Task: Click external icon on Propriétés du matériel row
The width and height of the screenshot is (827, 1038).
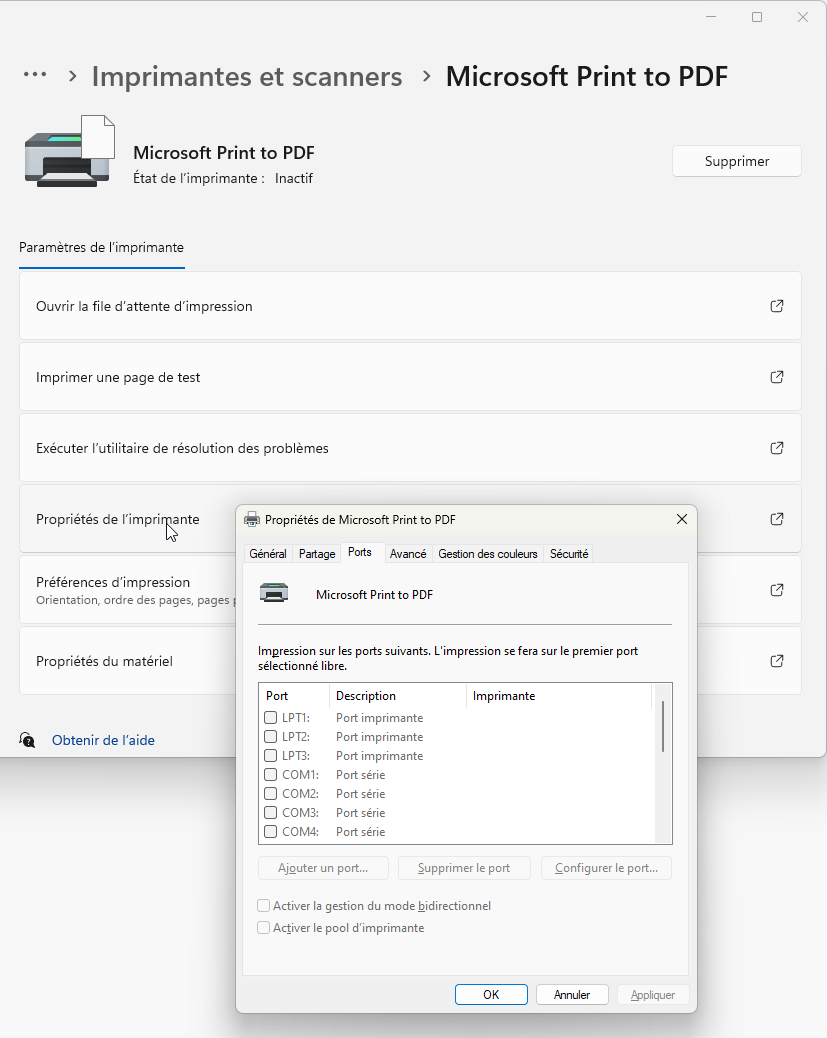Action: click(777, 661)
